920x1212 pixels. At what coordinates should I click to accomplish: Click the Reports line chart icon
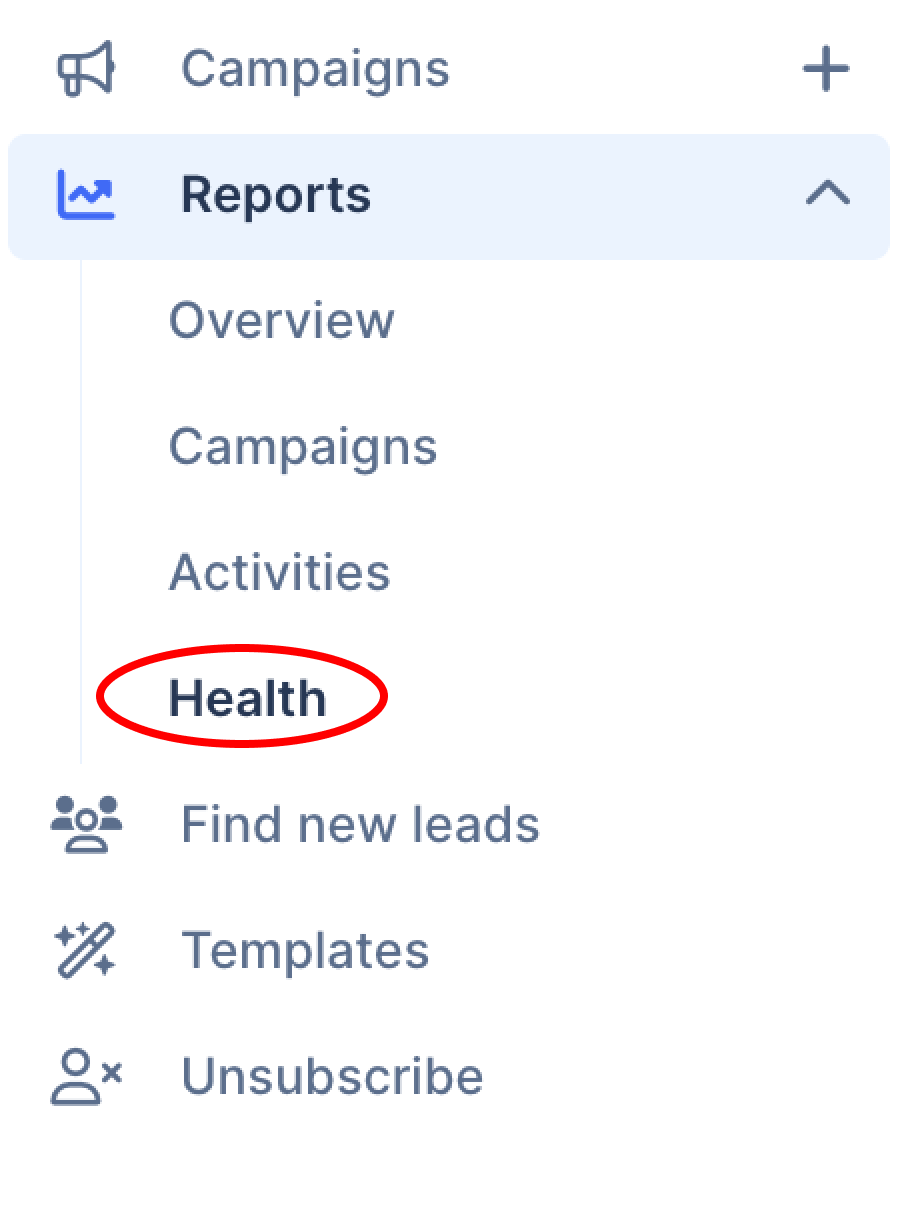[x=86, y=195]
